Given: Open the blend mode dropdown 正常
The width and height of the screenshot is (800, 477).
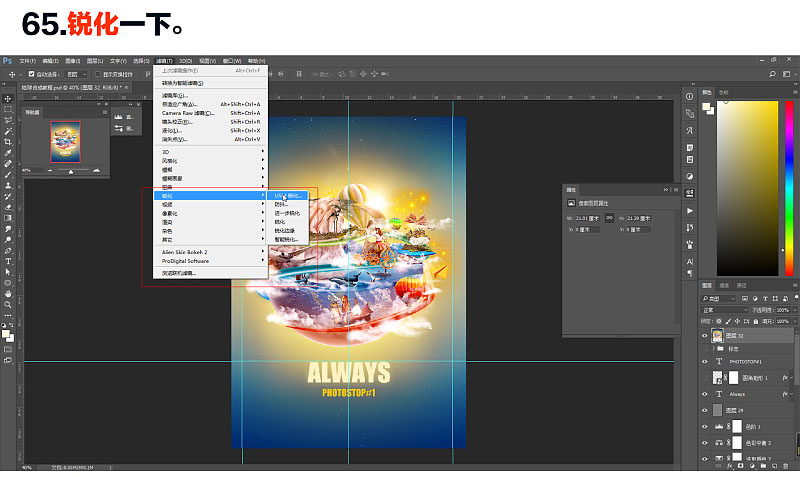Looking at the screenshot, I should pyautogui.click(x=724, y=310).
